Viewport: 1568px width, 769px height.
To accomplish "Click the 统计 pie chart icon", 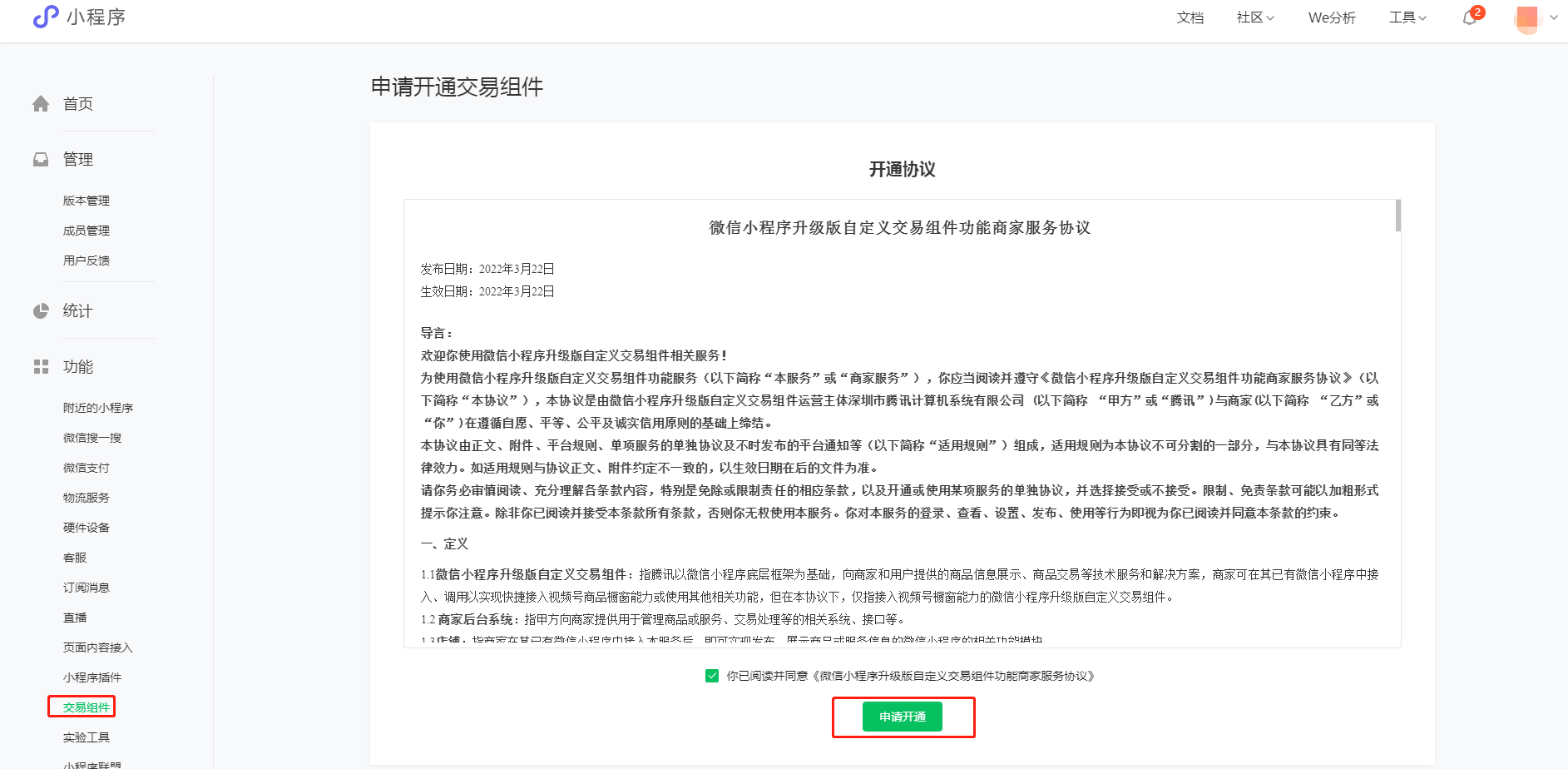I will click(41, 311).
